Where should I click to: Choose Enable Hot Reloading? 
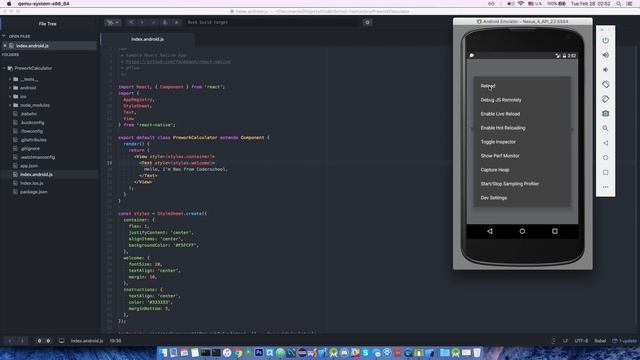click(522, 128)
